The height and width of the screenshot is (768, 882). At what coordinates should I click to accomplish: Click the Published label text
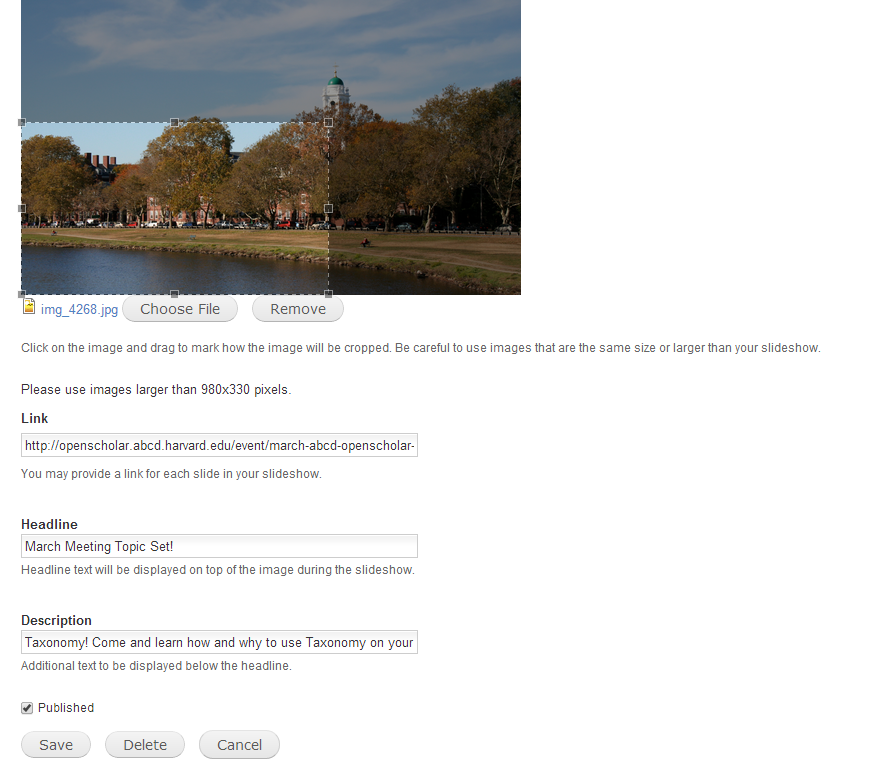[x=66, y=708]
